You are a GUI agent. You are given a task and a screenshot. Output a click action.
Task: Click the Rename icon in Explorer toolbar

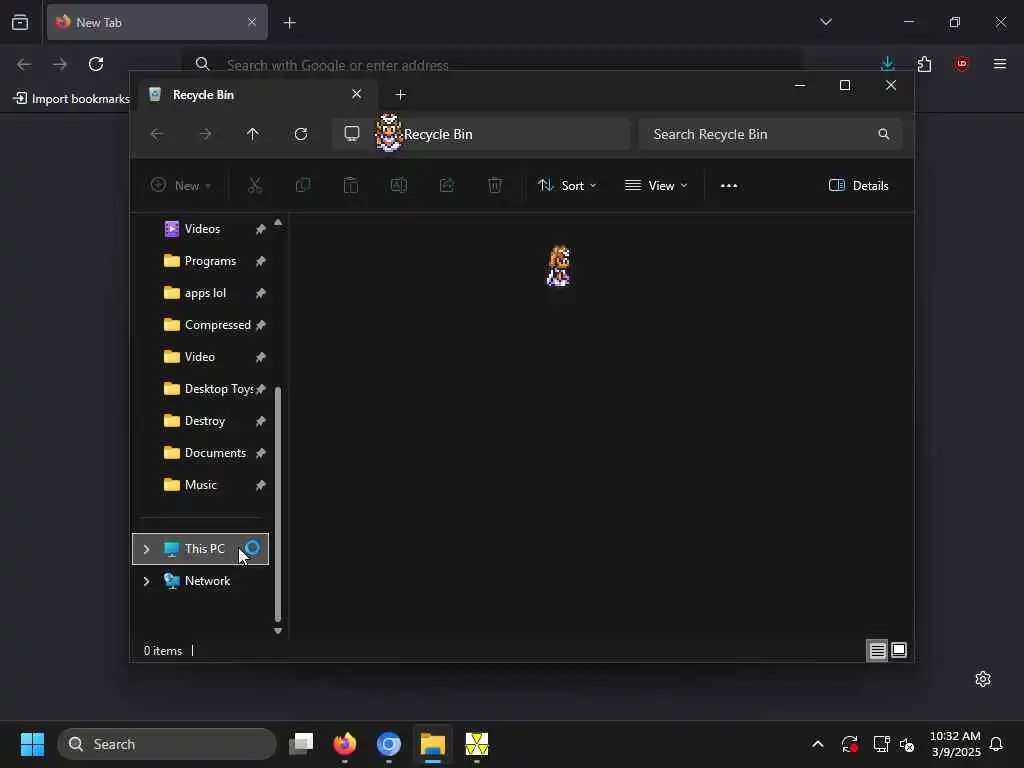coord(398,185)
